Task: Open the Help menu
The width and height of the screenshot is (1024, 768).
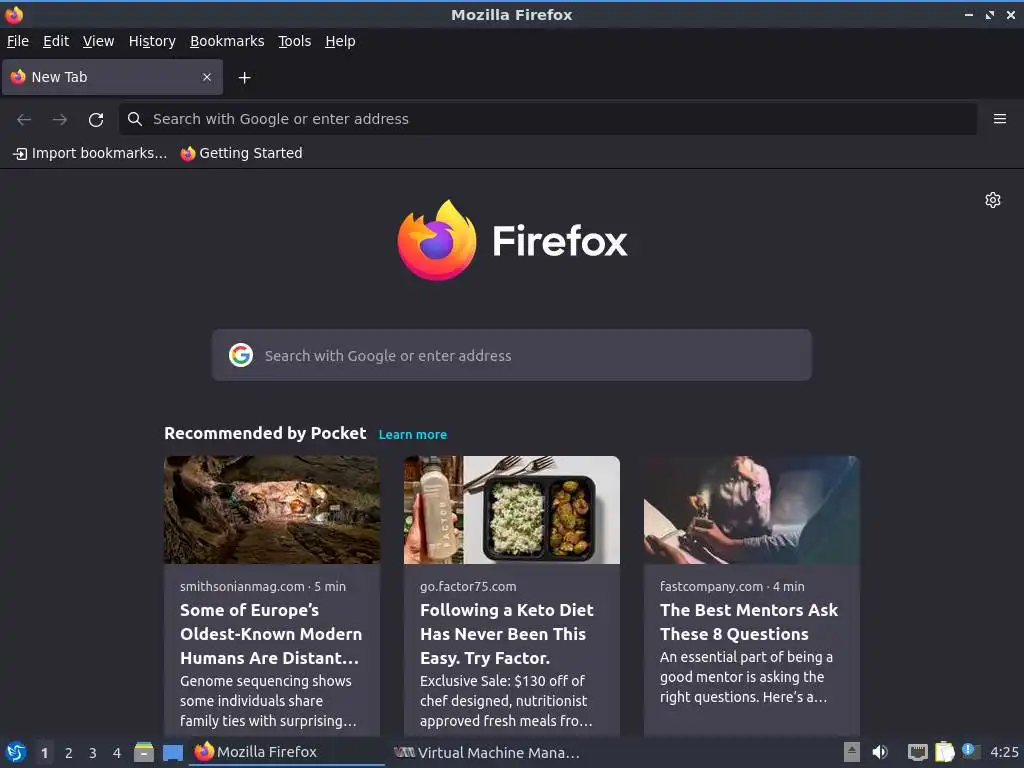Action: (340, 41)
